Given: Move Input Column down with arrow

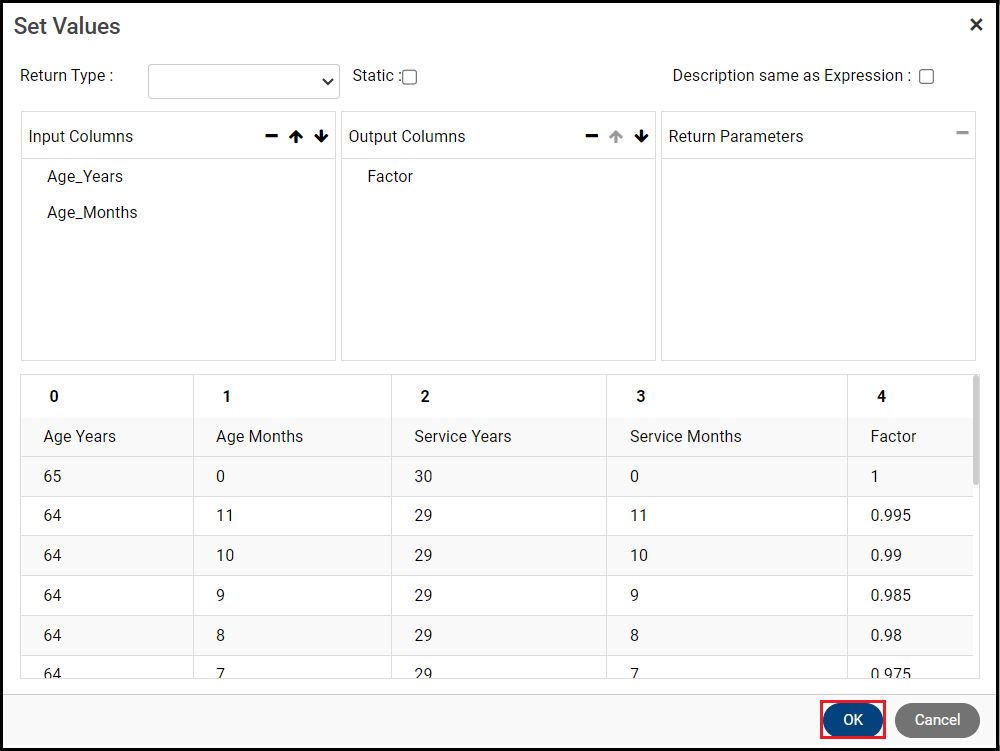Looking at the screenshot, I should tap(321, 137).
